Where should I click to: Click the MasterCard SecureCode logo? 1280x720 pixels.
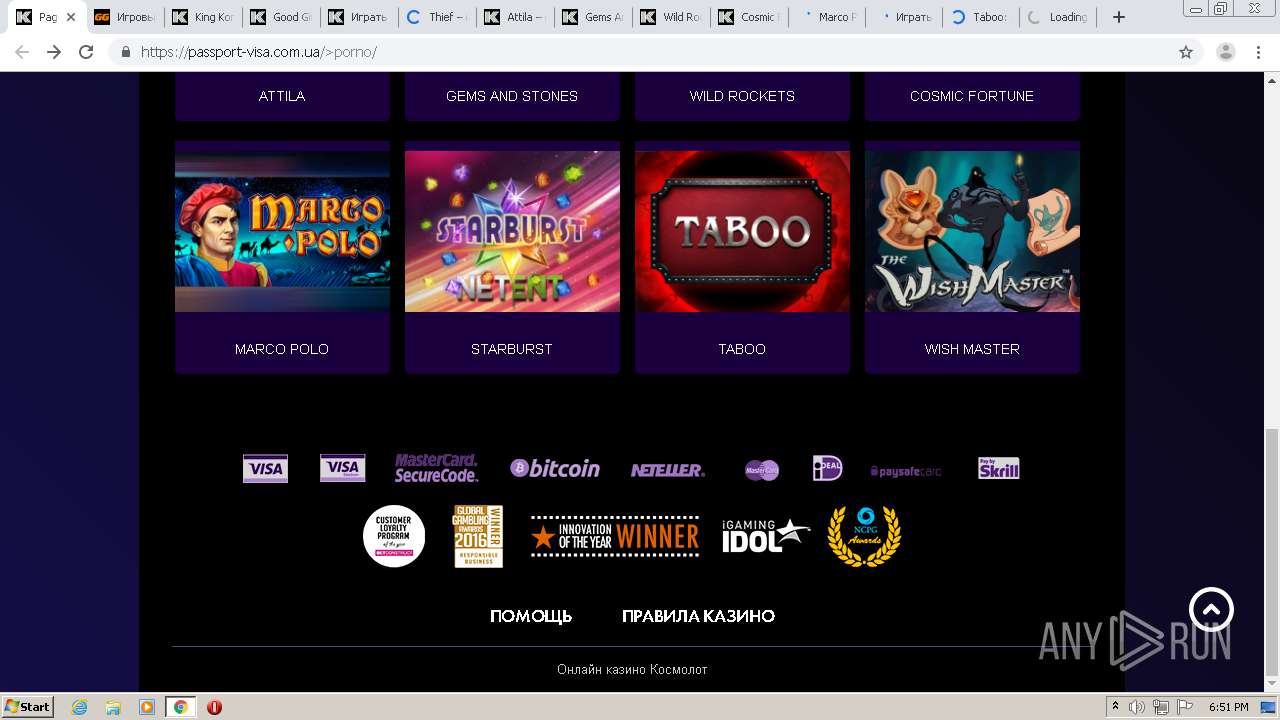[436, 468]
